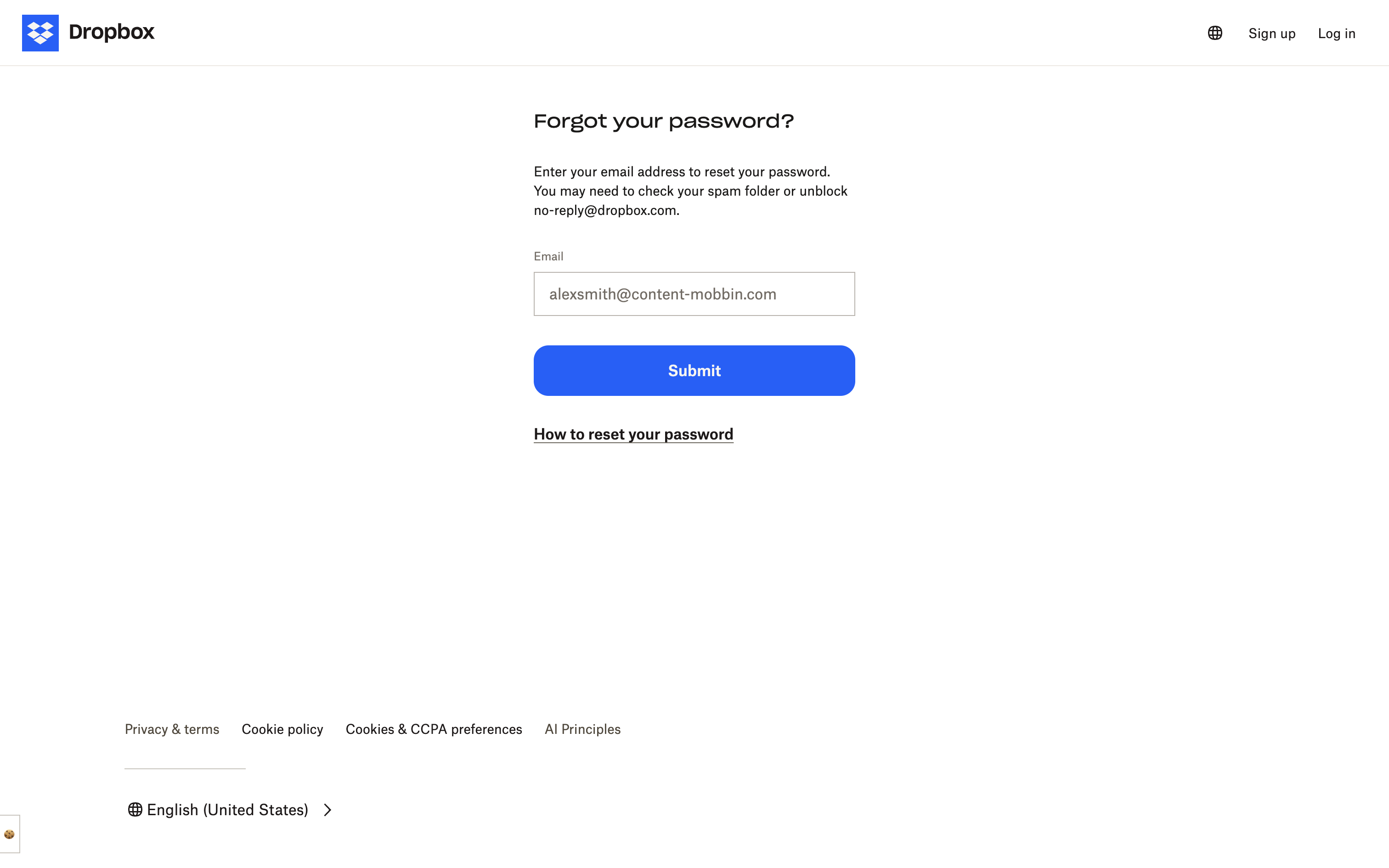Open the Sign up page
This screenshot has width=1389, height=868.
pos(1271,33)
